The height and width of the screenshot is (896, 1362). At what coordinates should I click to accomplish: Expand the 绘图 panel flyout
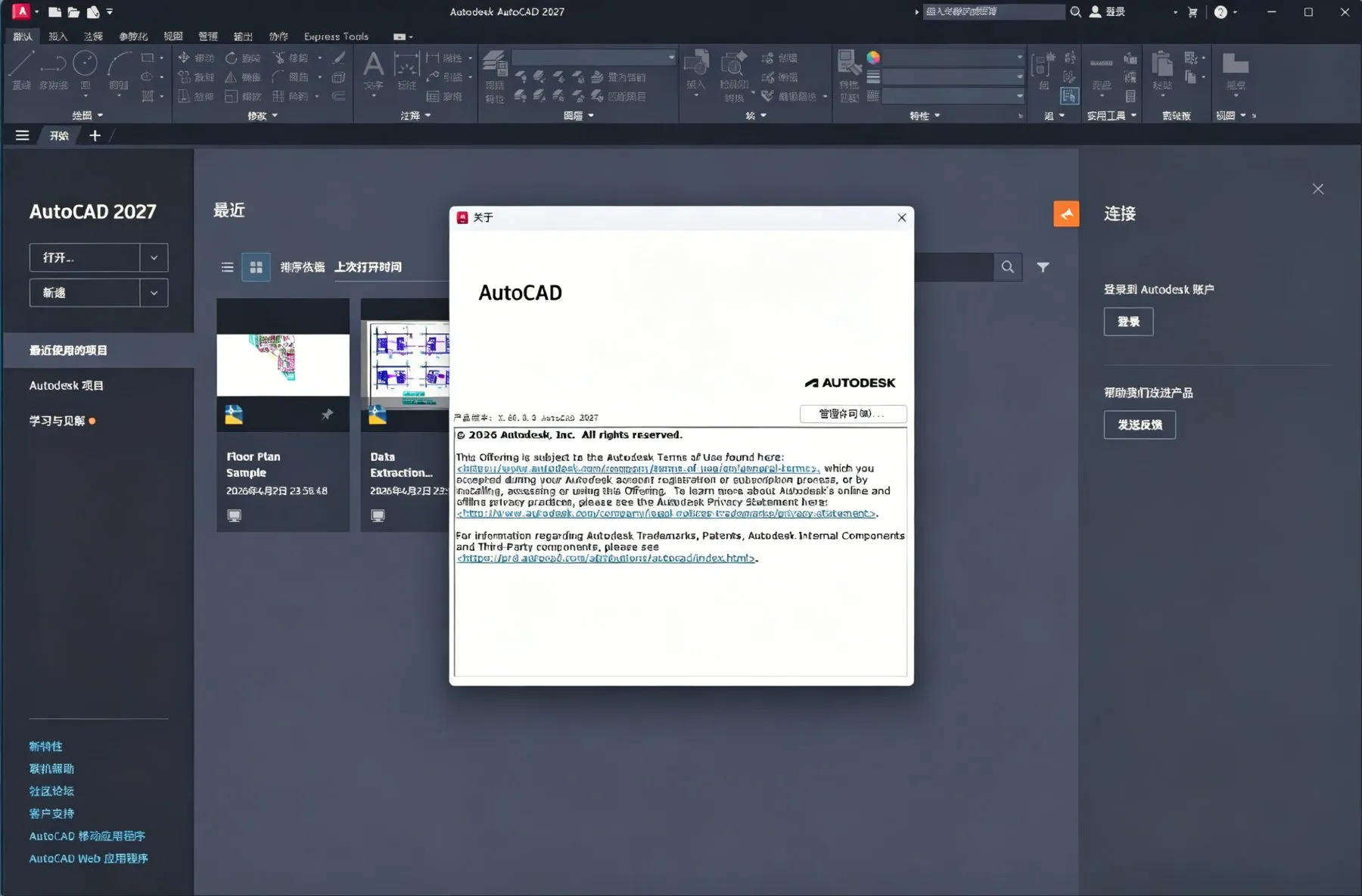pyautogui.click(x=88, y=116)
